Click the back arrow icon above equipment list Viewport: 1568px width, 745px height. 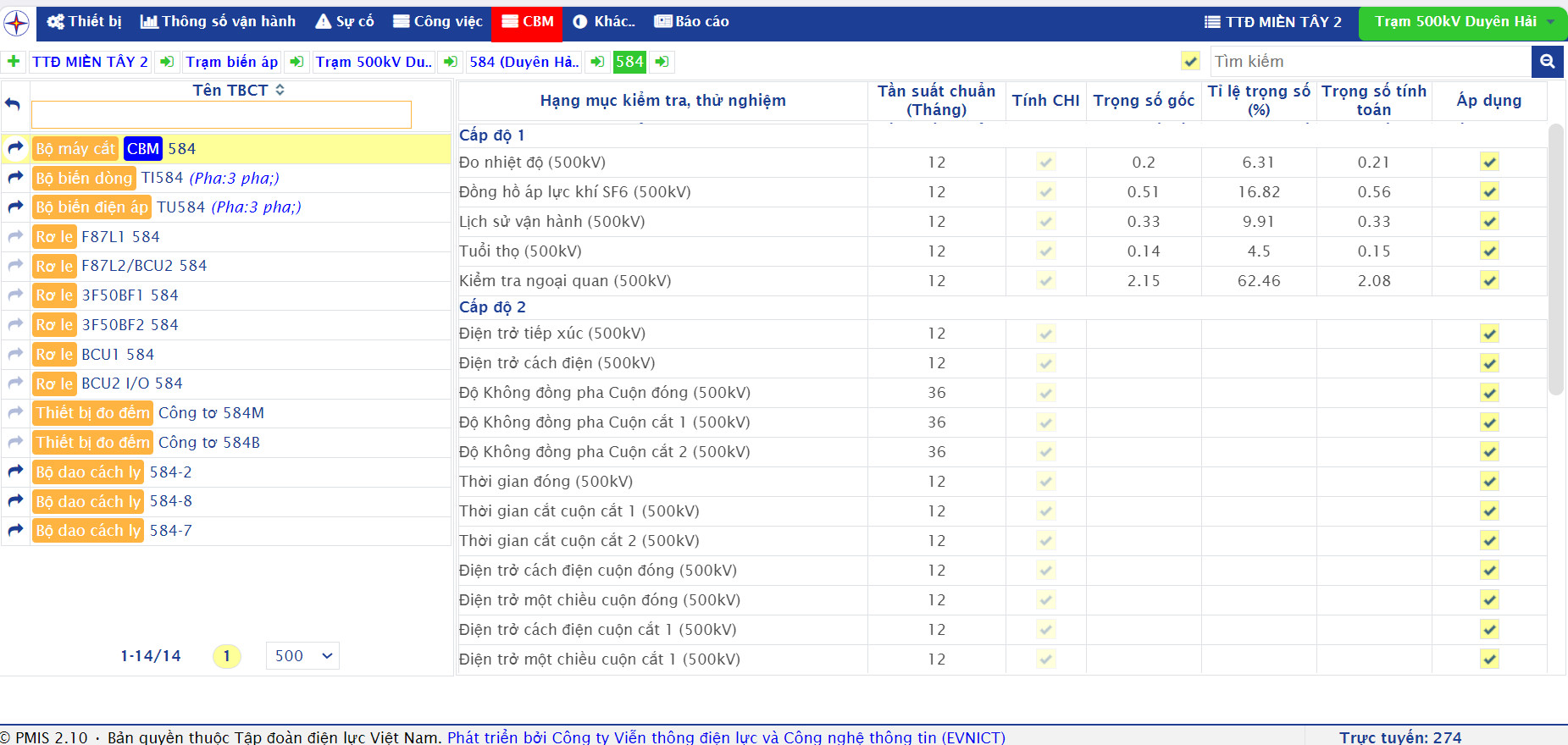14,104
